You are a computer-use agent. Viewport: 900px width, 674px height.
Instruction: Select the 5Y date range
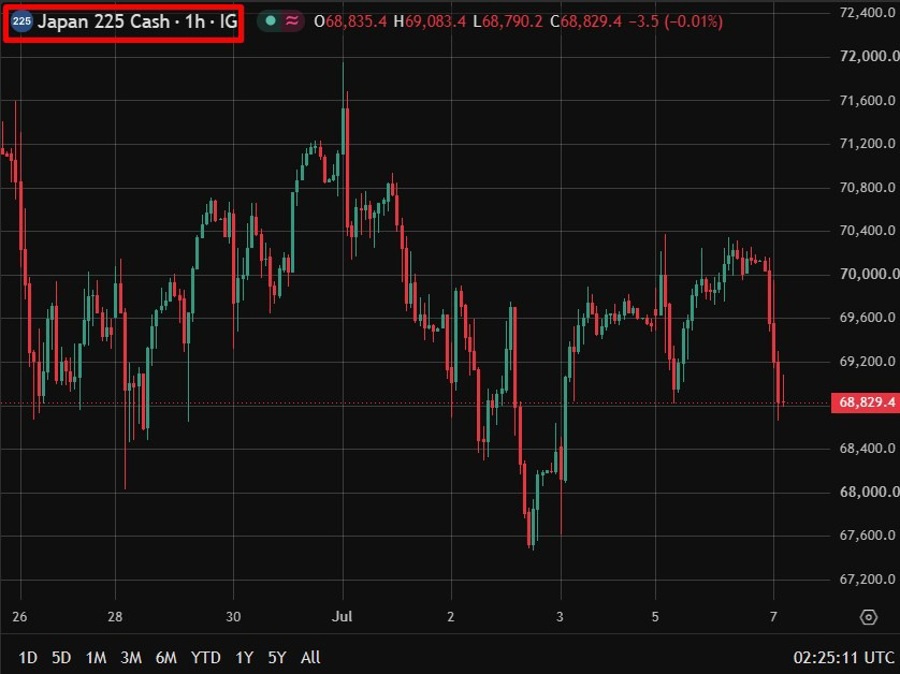point(277,657)
